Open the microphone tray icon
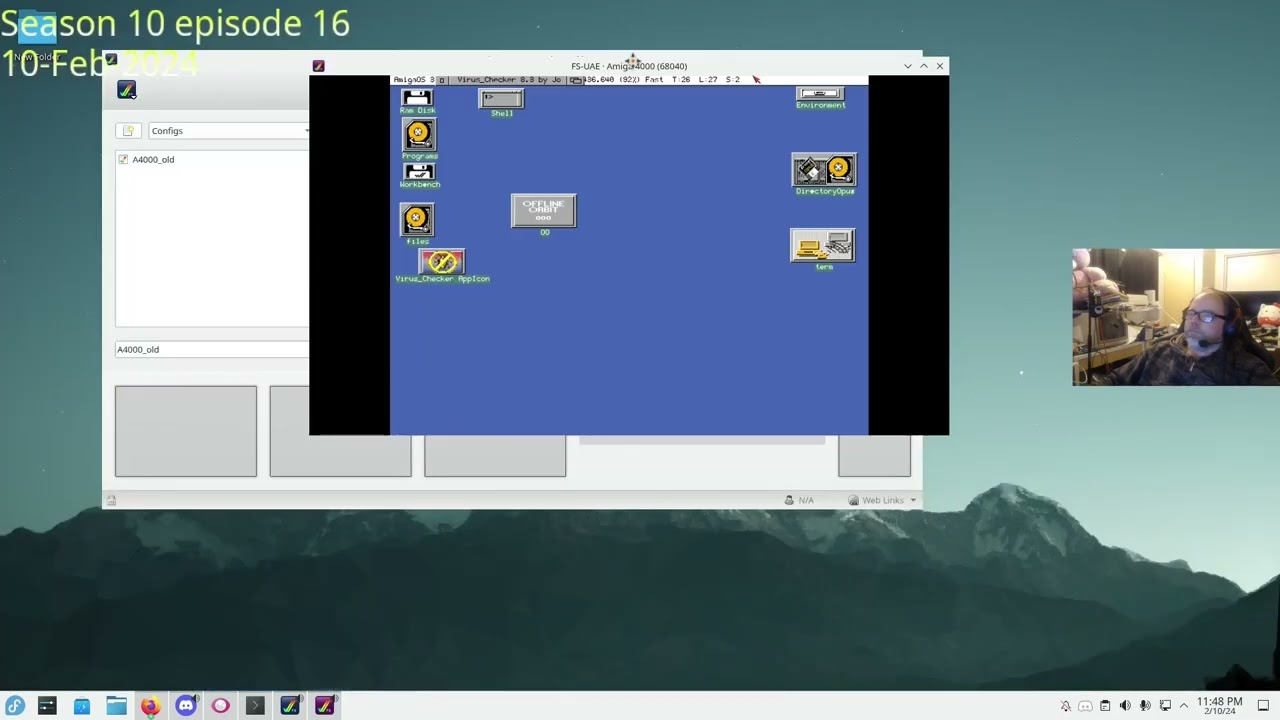 [x=1145, y=706]
